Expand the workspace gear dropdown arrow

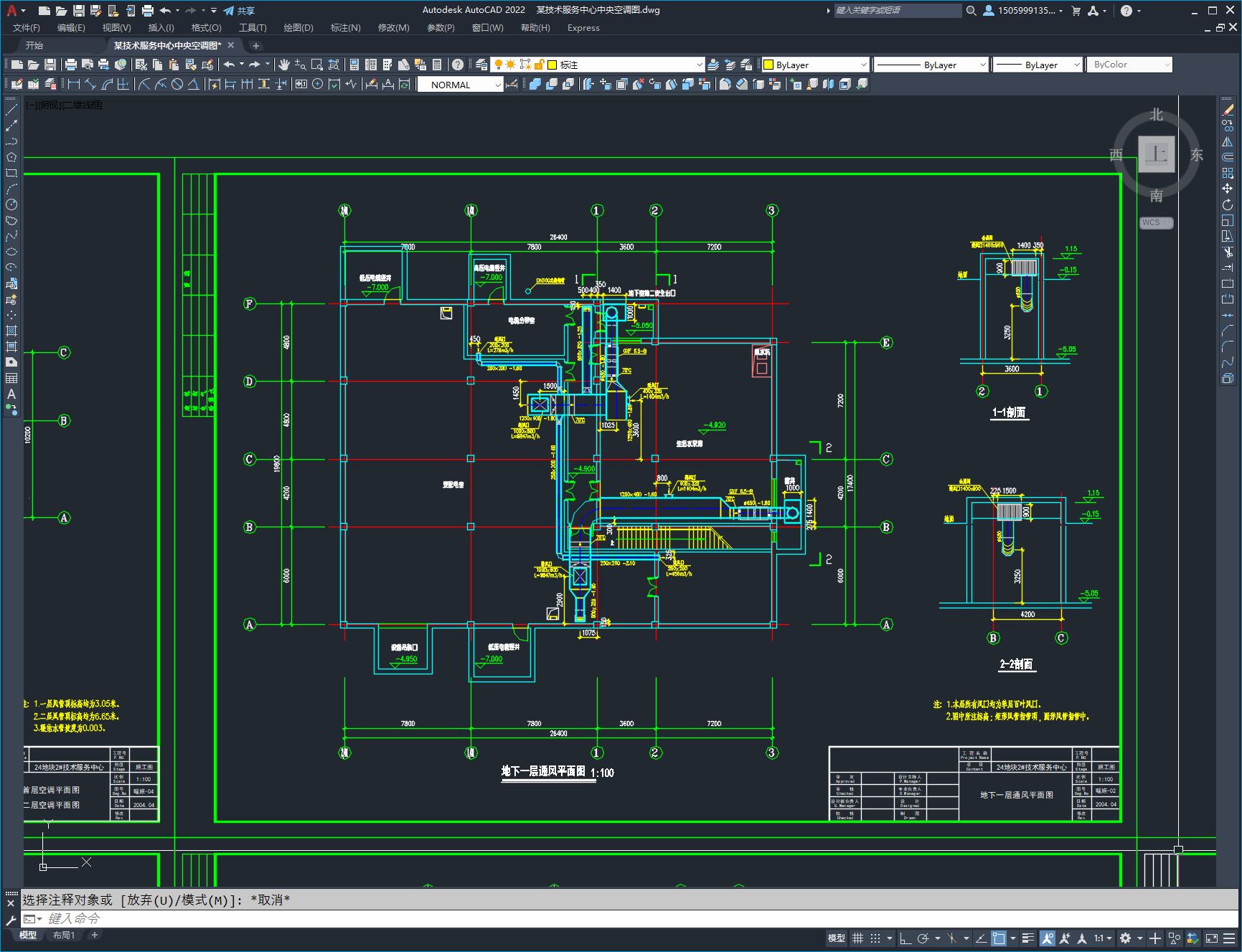coord(1139,938)
